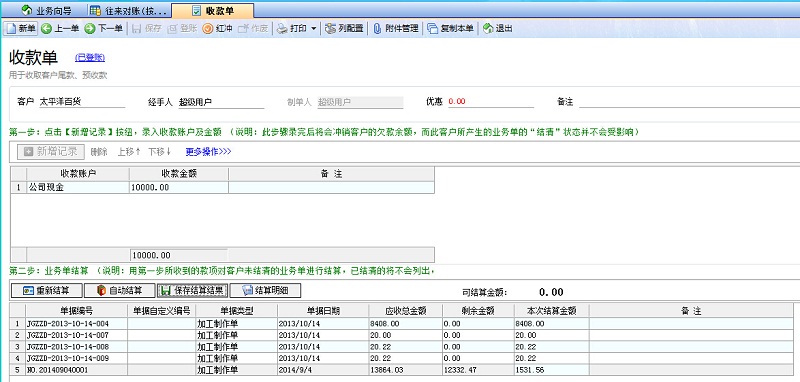Image resolution: width=800 pixels, height=382 pixels.
Task: Click the 本次结算金额 column header
Action: pos(552,311)
